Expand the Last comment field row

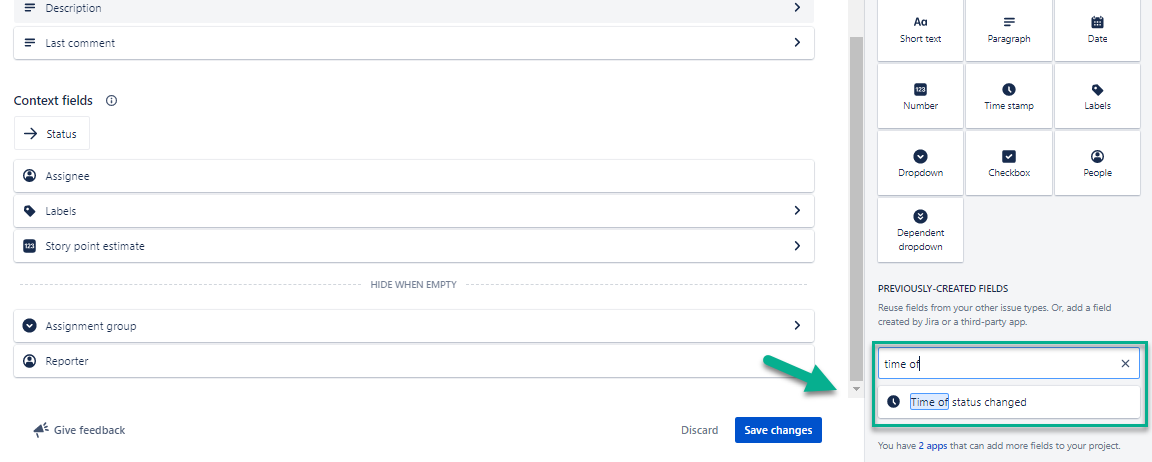(797, 43)
